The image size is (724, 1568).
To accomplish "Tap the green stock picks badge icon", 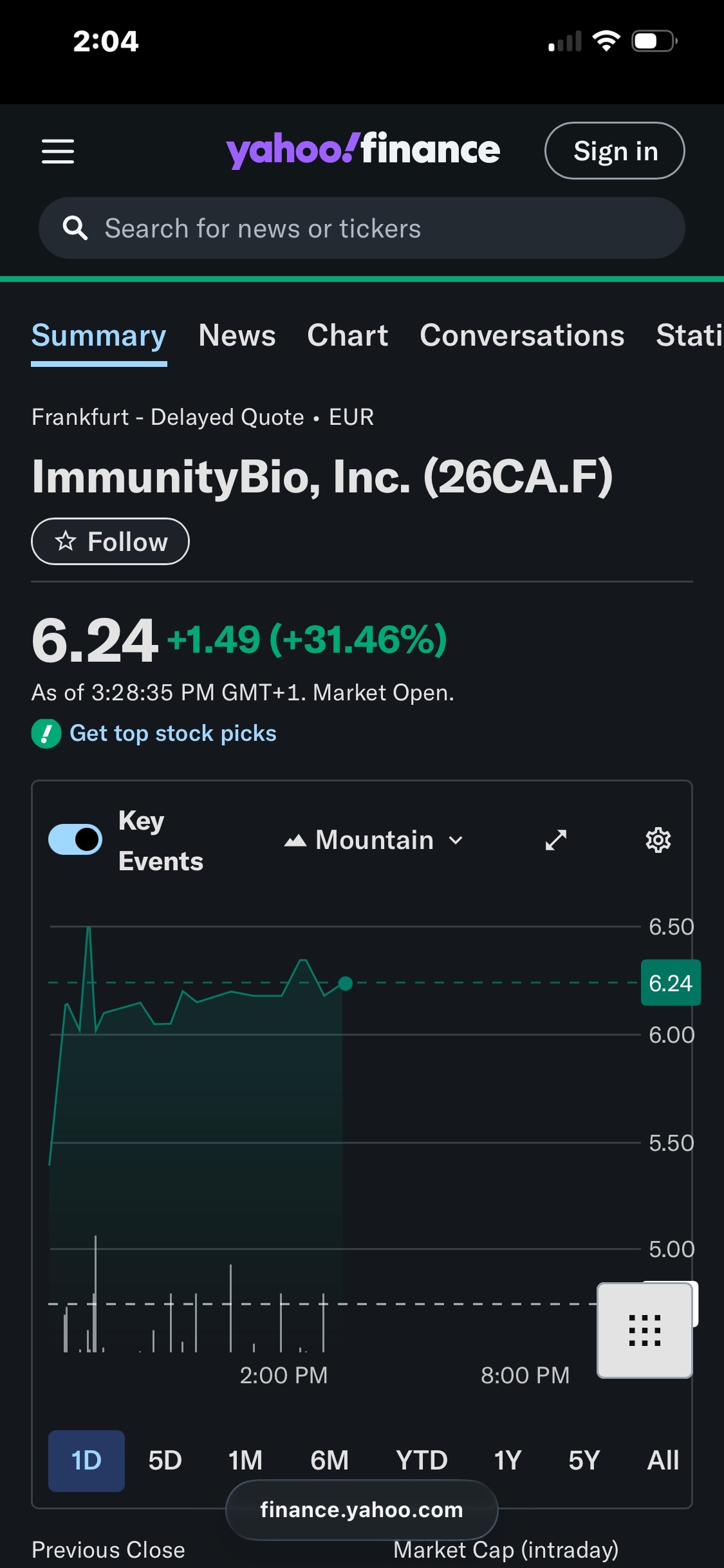I will 46,733.
